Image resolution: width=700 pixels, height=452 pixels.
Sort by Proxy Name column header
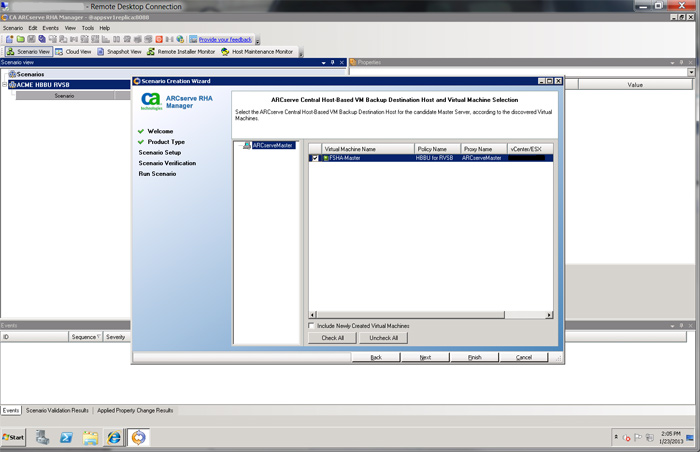[x=484, y=149]
